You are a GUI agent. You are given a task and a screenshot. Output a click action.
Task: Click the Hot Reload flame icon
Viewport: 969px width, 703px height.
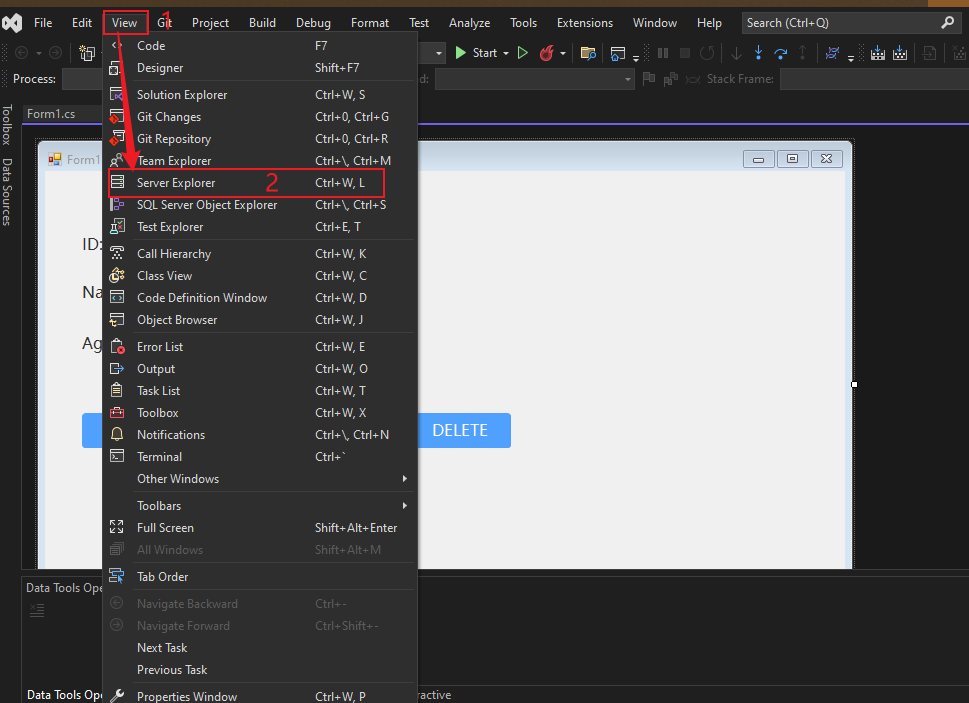point(546,53)
